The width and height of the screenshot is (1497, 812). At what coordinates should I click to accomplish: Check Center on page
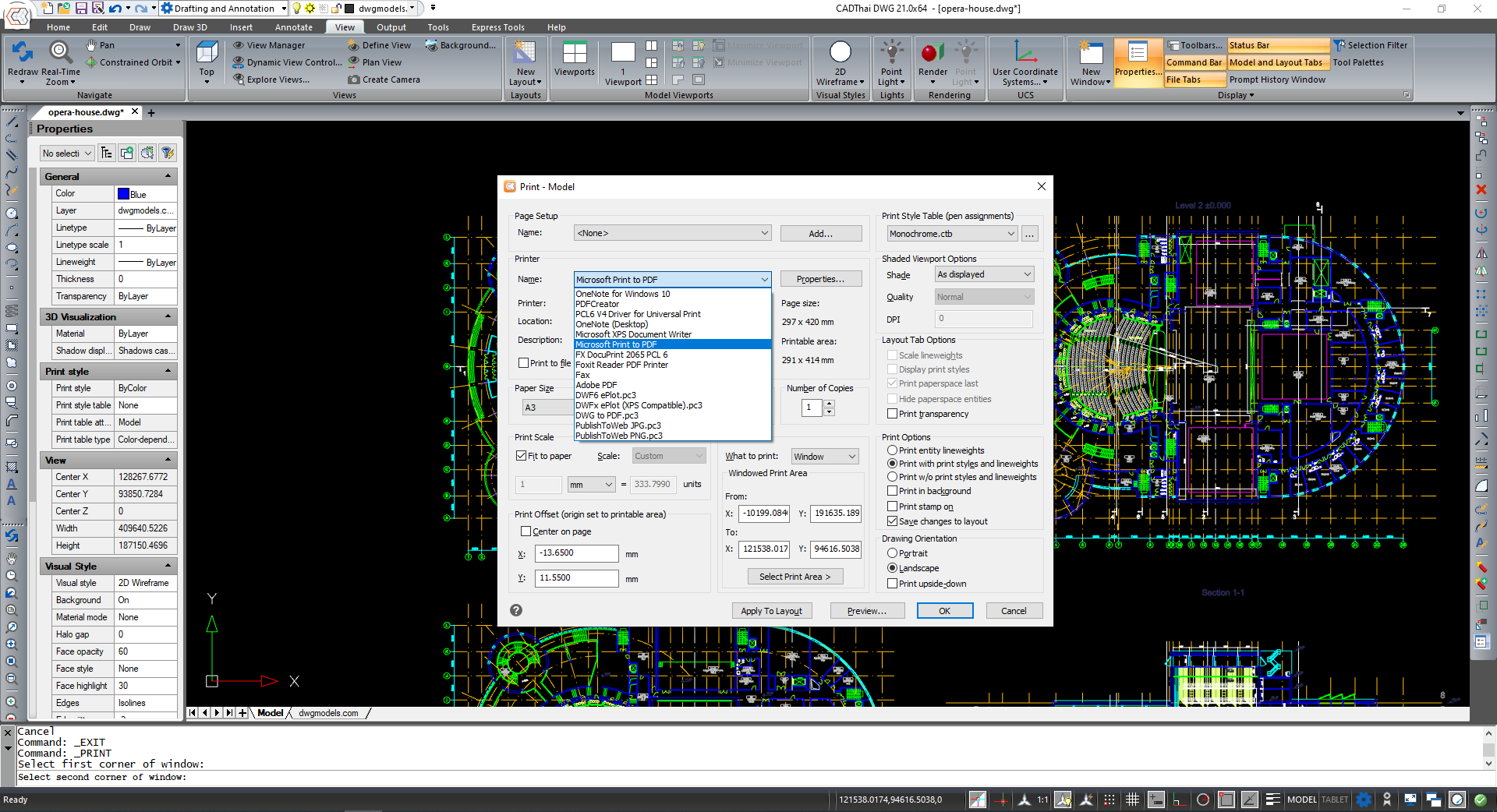point(526,531)
